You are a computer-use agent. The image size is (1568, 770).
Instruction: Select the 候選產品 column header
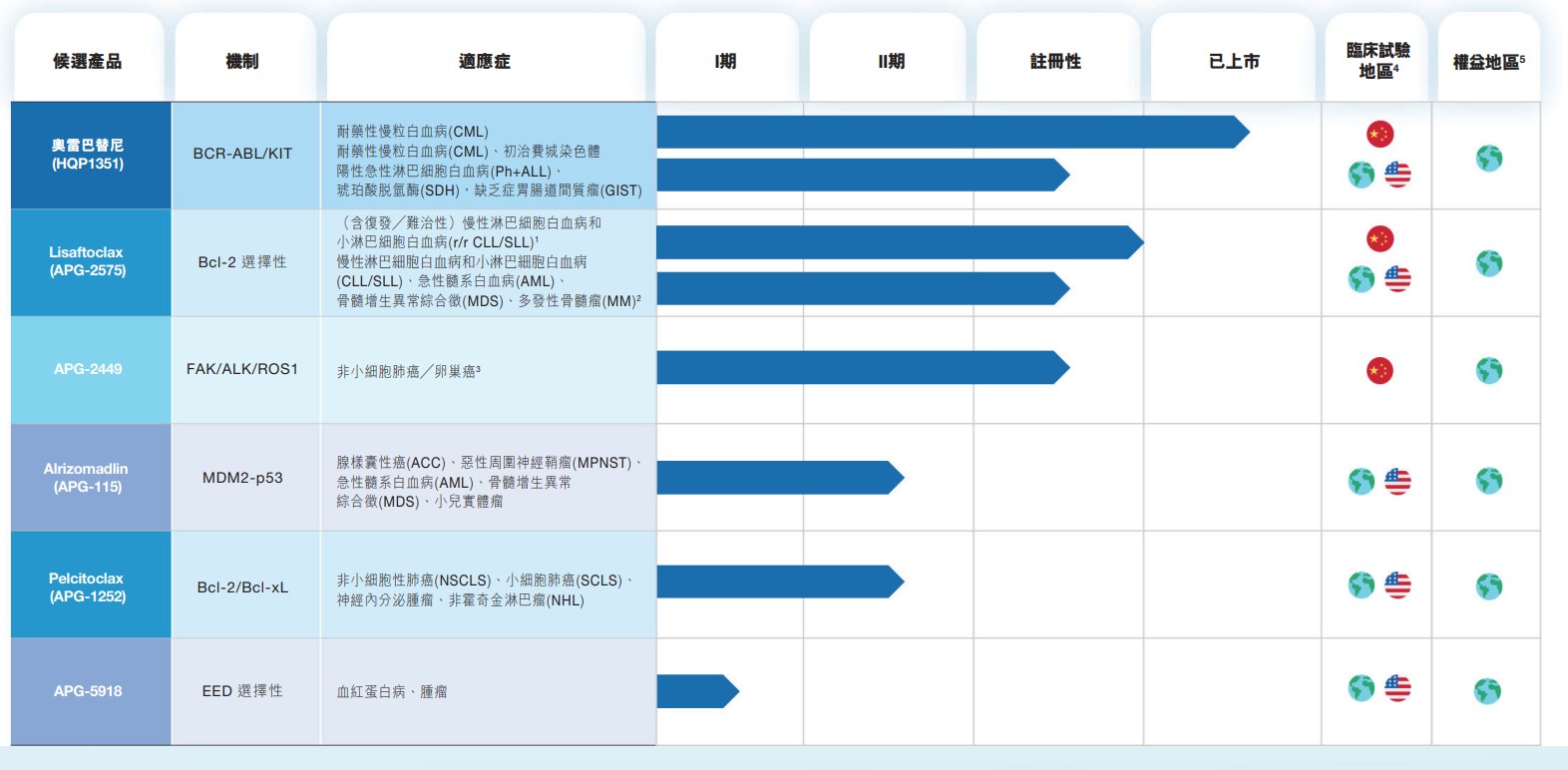click(88, 58)
